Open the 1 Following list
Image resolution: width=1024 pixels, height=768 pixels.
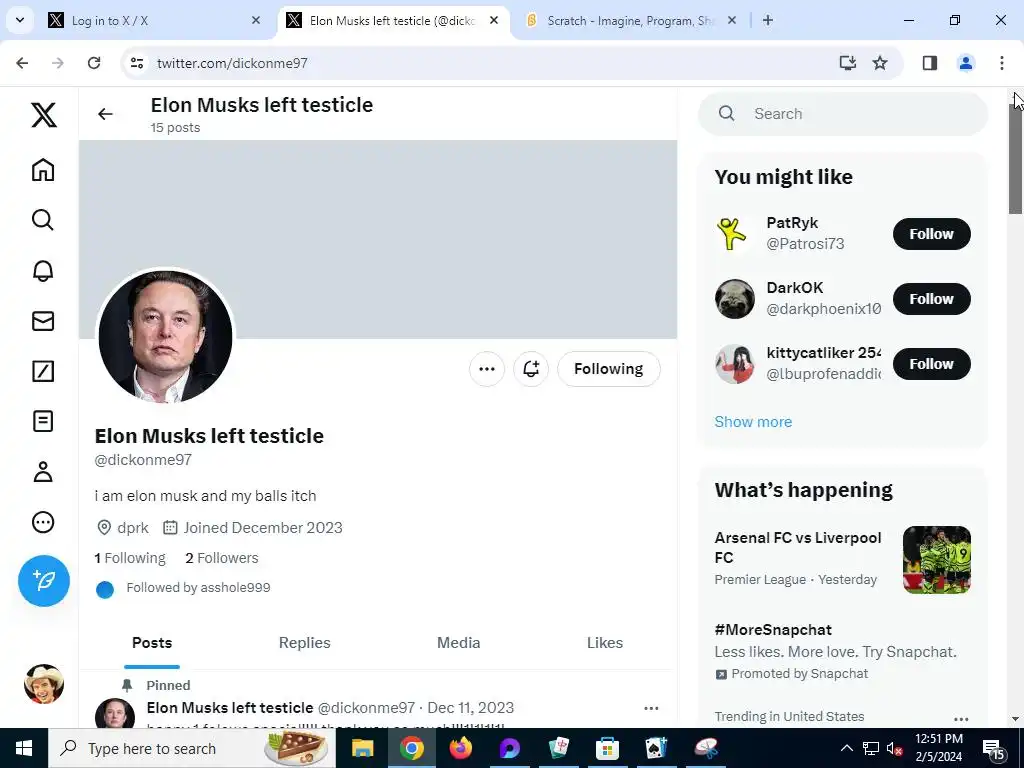tap(130, 558)
